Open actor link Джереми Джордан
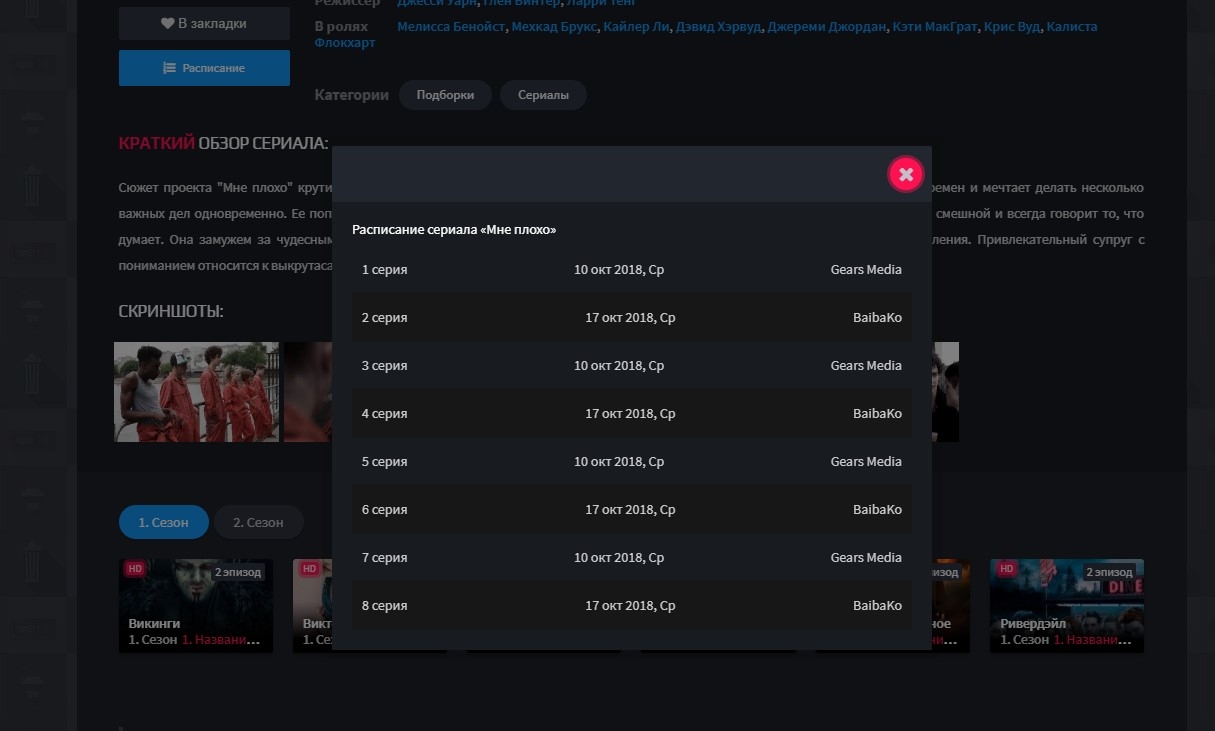 827,26
